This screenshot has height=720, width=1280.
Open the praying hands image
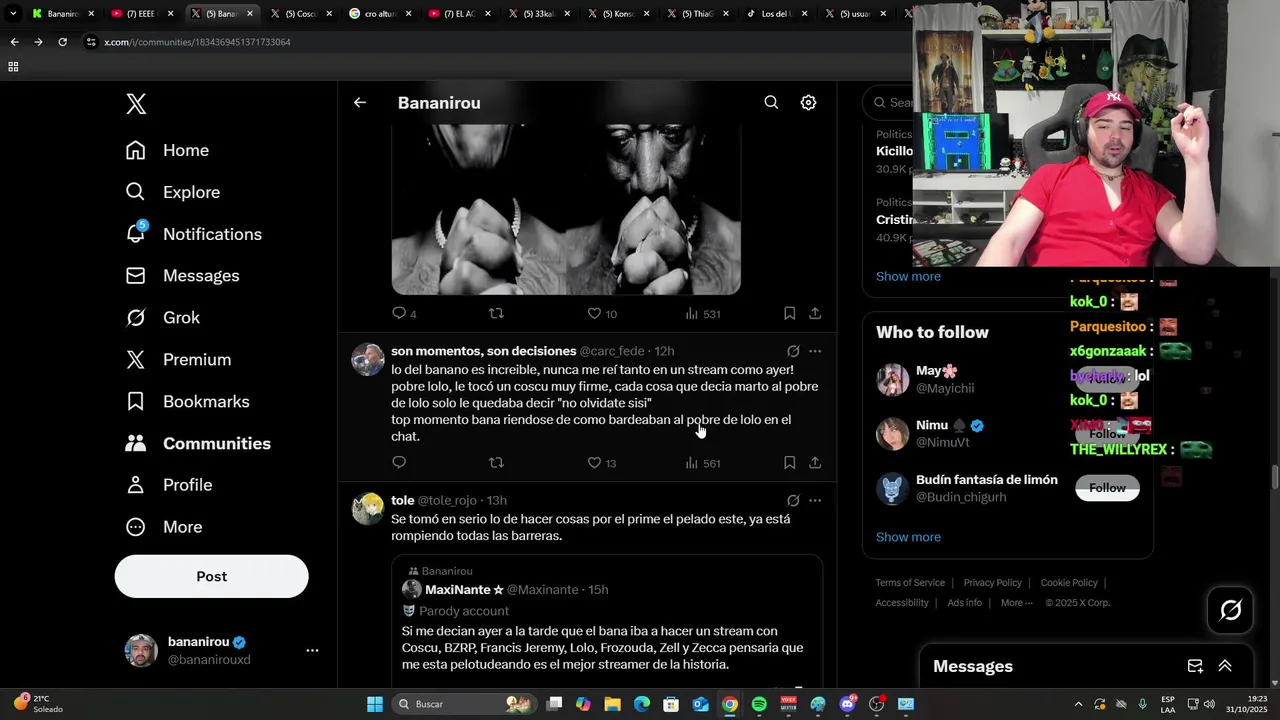pyautogui.click(x=566, y=208)
